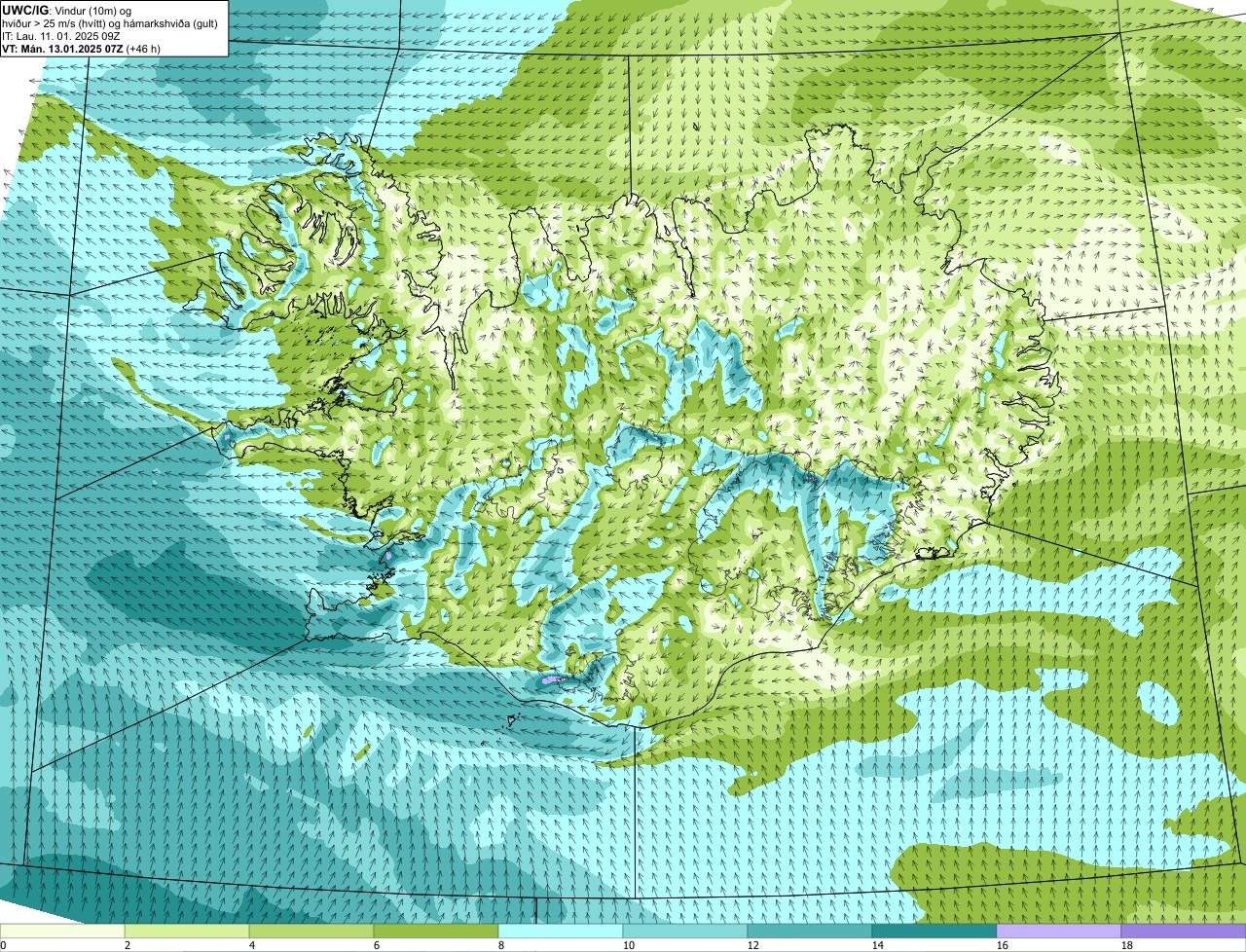Viewport: 1246px width, 952px height.
Task: Click the legend scale value "10"
Action: click(x=629, y=945)
